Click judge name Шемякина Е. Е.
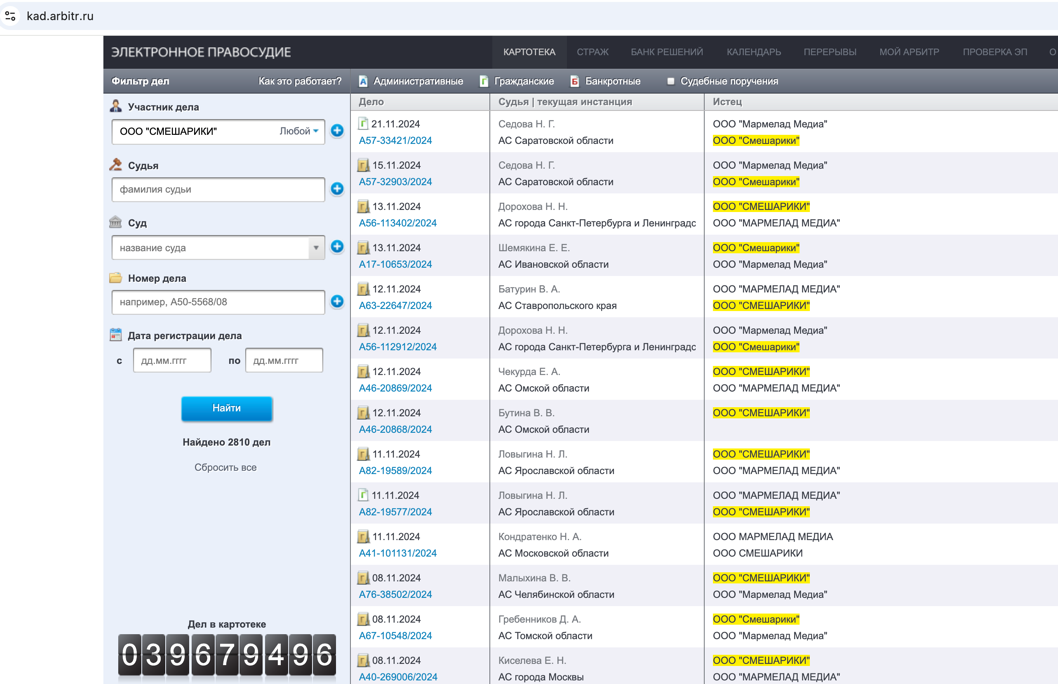This screenshot has height=684, width=1058. 534,248
